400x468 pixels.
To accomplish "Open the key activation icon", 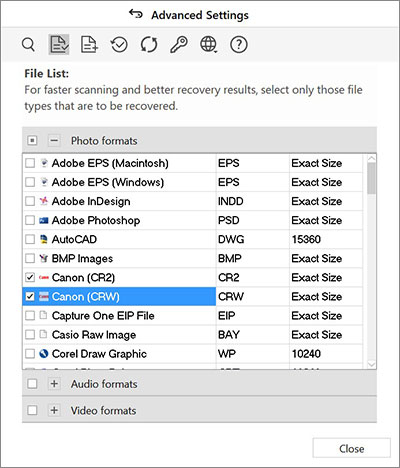I will click(x=179, y=44).
